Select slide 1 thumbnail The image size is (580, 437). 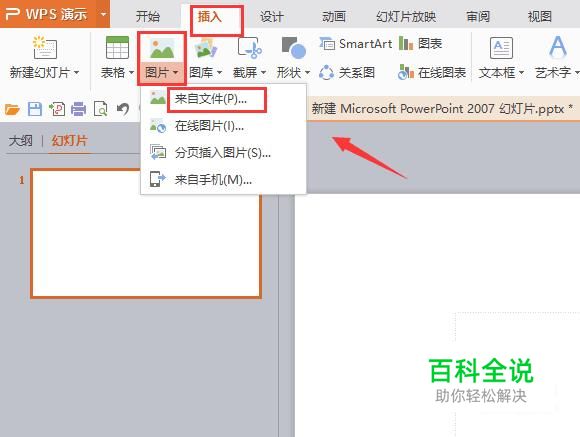click(x=146, y=233)
